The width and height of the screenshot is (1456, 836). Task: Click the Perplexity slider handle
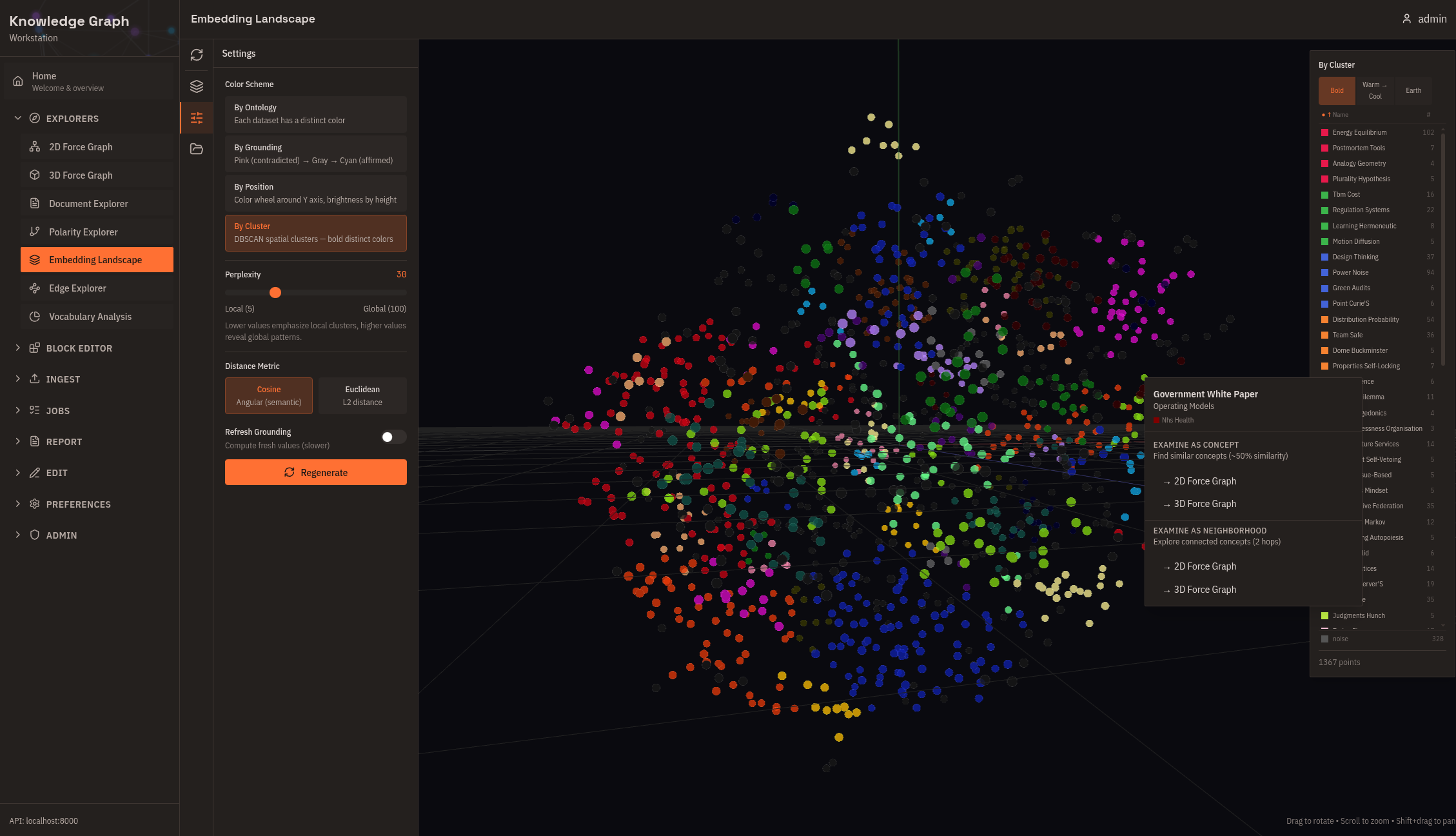[275, 293]
